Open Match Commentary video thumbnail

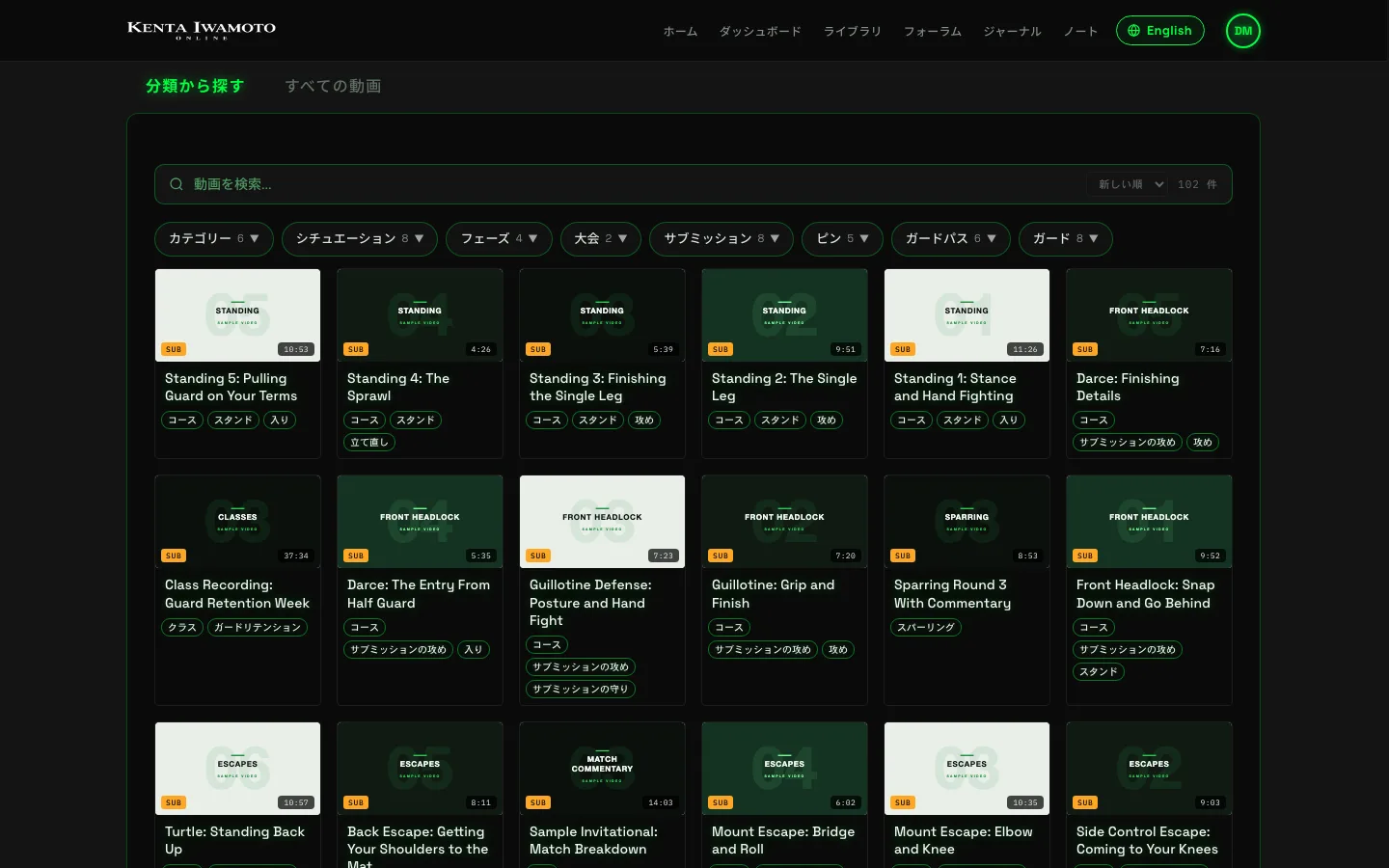tap(602, 769)
